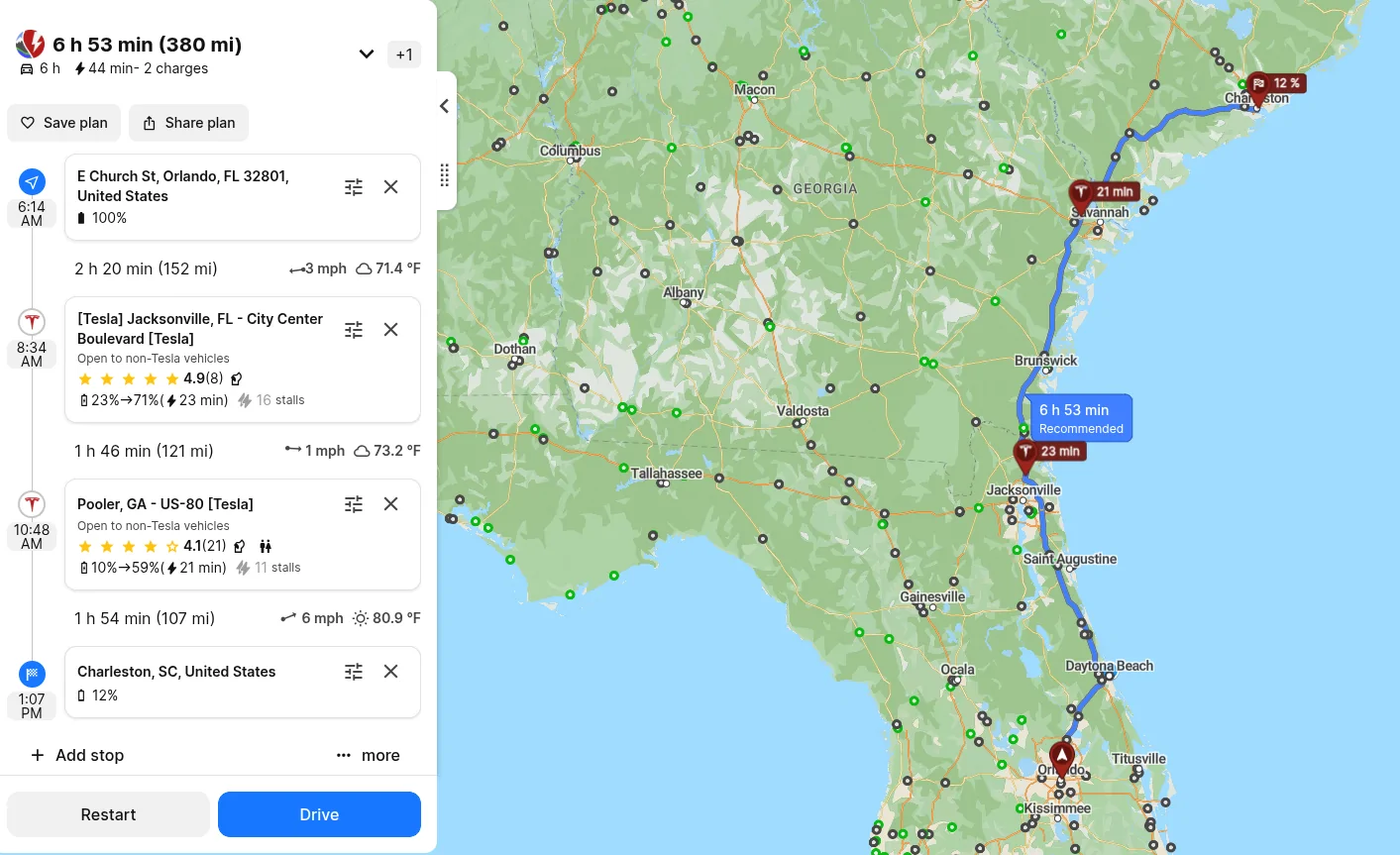Viewport: 1400px width, 855px height.
Task: Select the 'Pooler, GA - US-80 [Tesla]' title
Action: [165, 504]
